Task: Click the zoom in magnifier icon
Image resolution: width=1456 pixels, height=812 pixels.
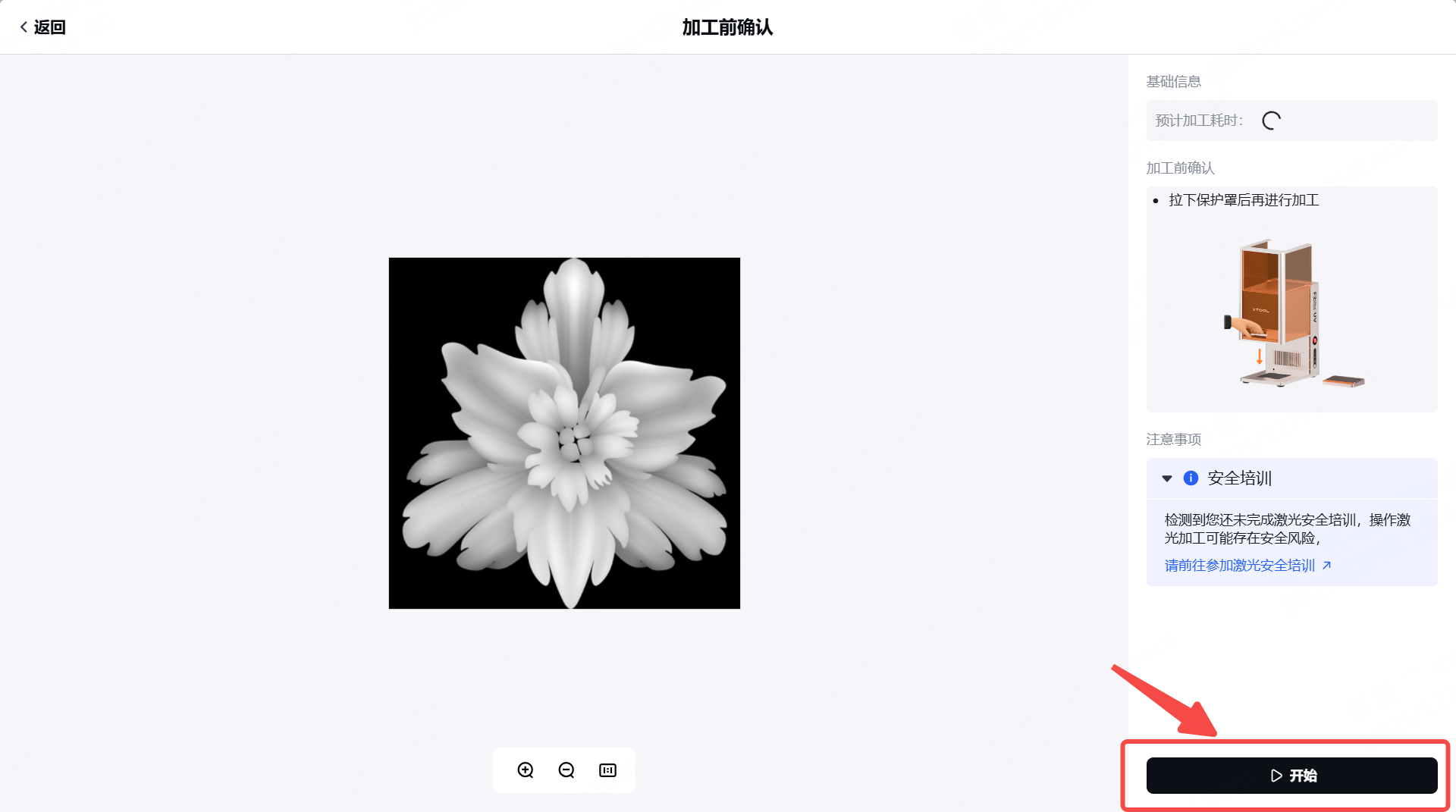Action: pyautogui.click(x=526, y=770)
